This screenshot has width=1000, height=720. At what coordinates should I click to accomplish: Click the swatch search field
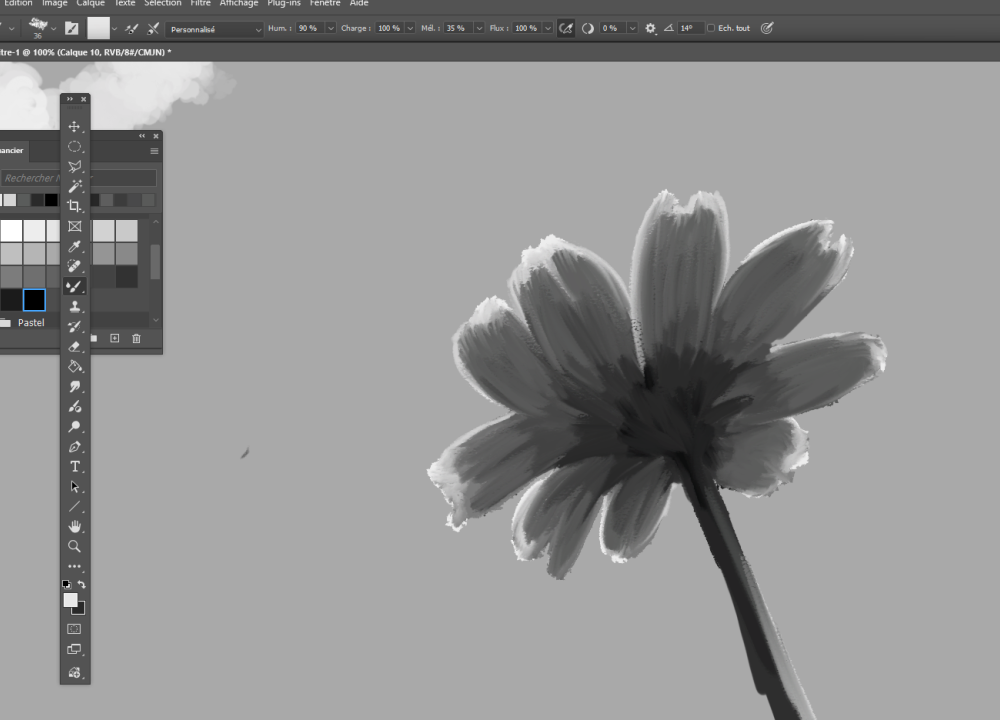click(x=78, y=178)
